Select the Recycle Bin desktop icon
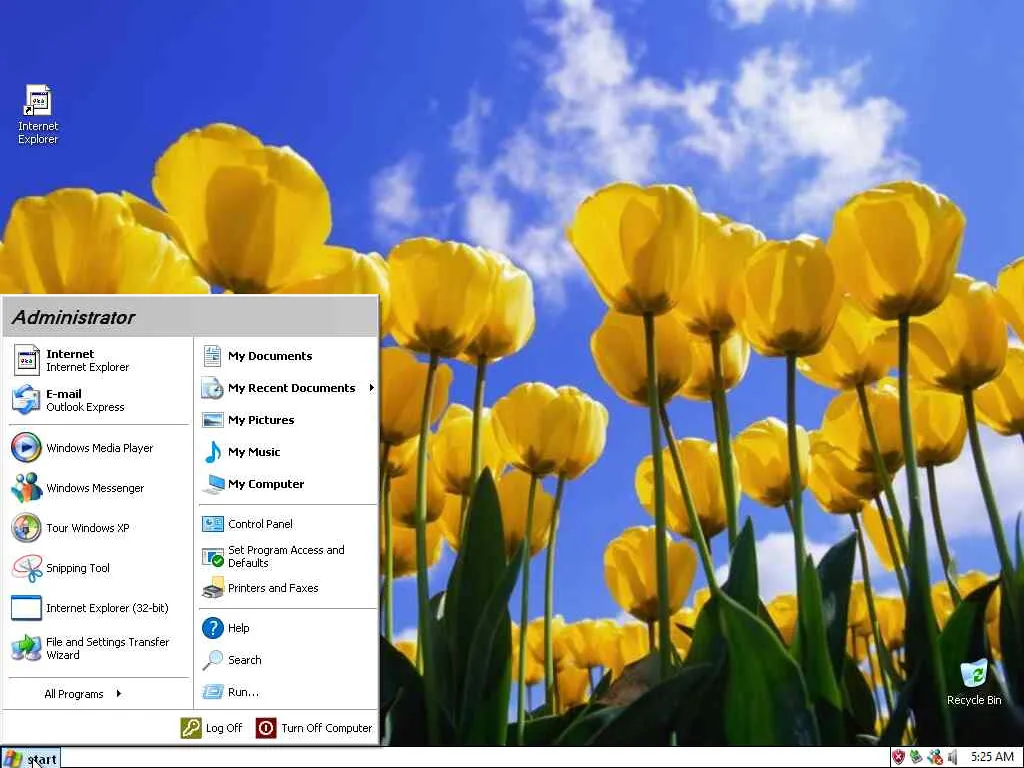1024x768 pixels. pos(974,682)
